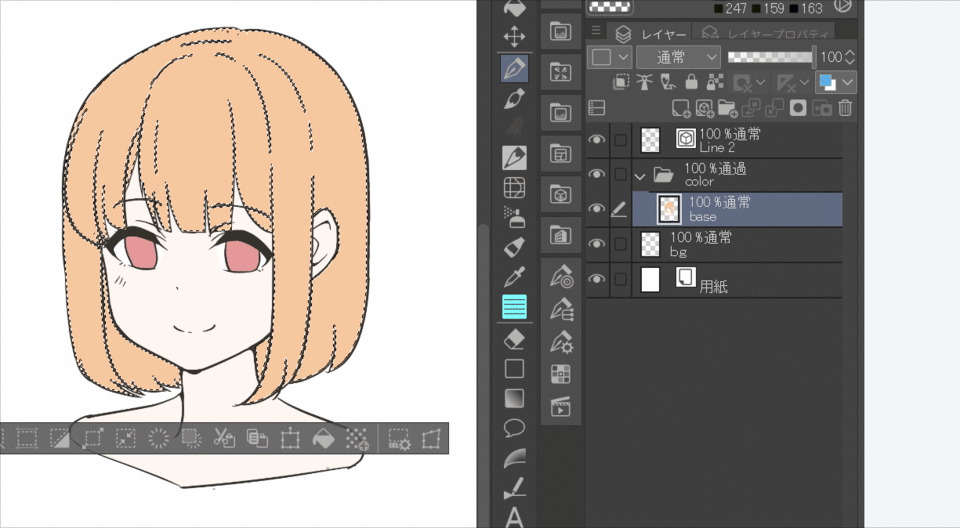Click Clear outside selection icon

pos(192,439)
